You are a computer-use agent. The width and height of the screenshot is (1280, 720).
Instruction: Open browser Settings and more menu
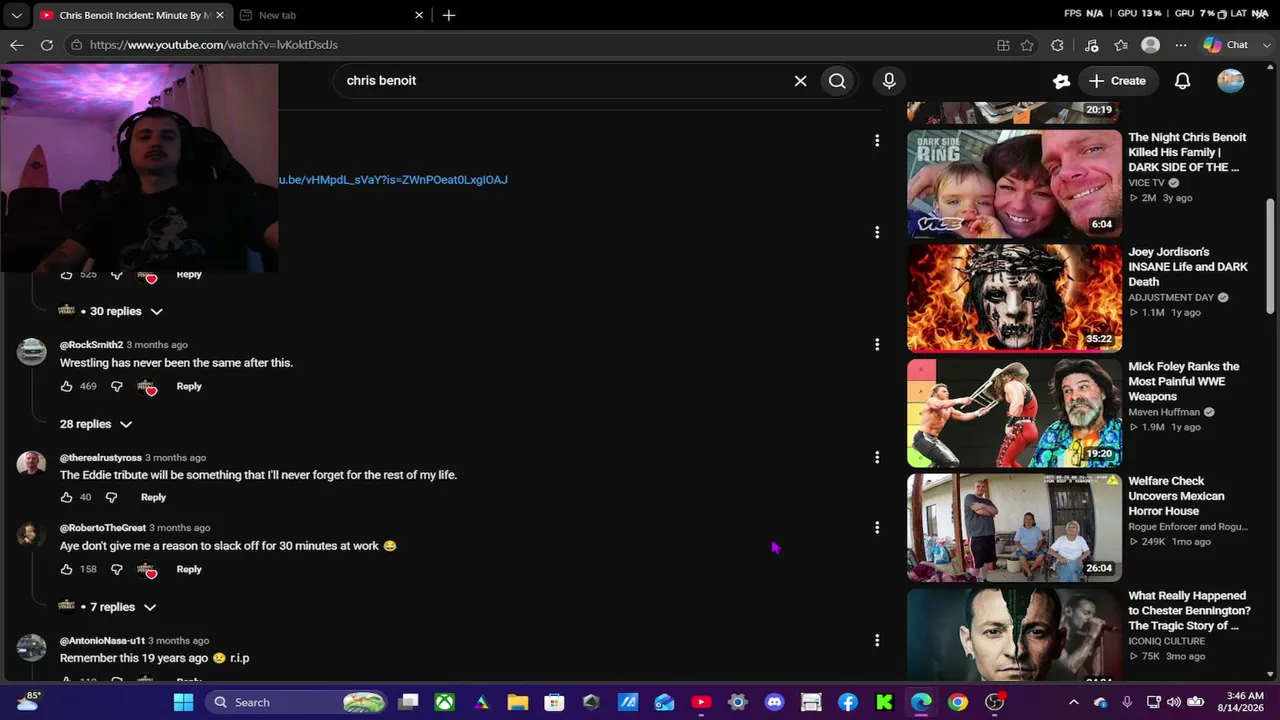(x=1181, y=45)
